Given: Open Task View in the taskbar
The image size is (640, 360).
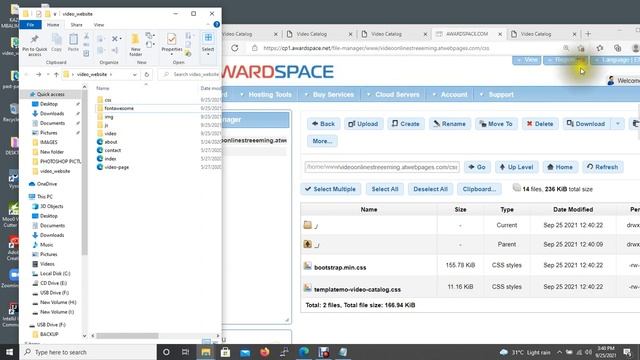Looking at the screenshot, I should coord(185,352).
